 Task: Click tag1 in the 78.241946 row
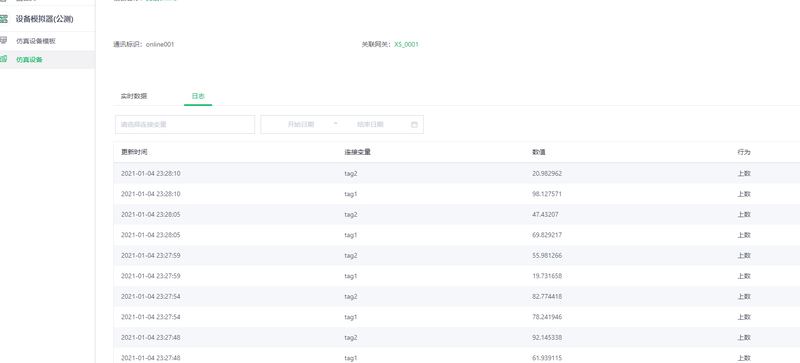tap(351, 317)
